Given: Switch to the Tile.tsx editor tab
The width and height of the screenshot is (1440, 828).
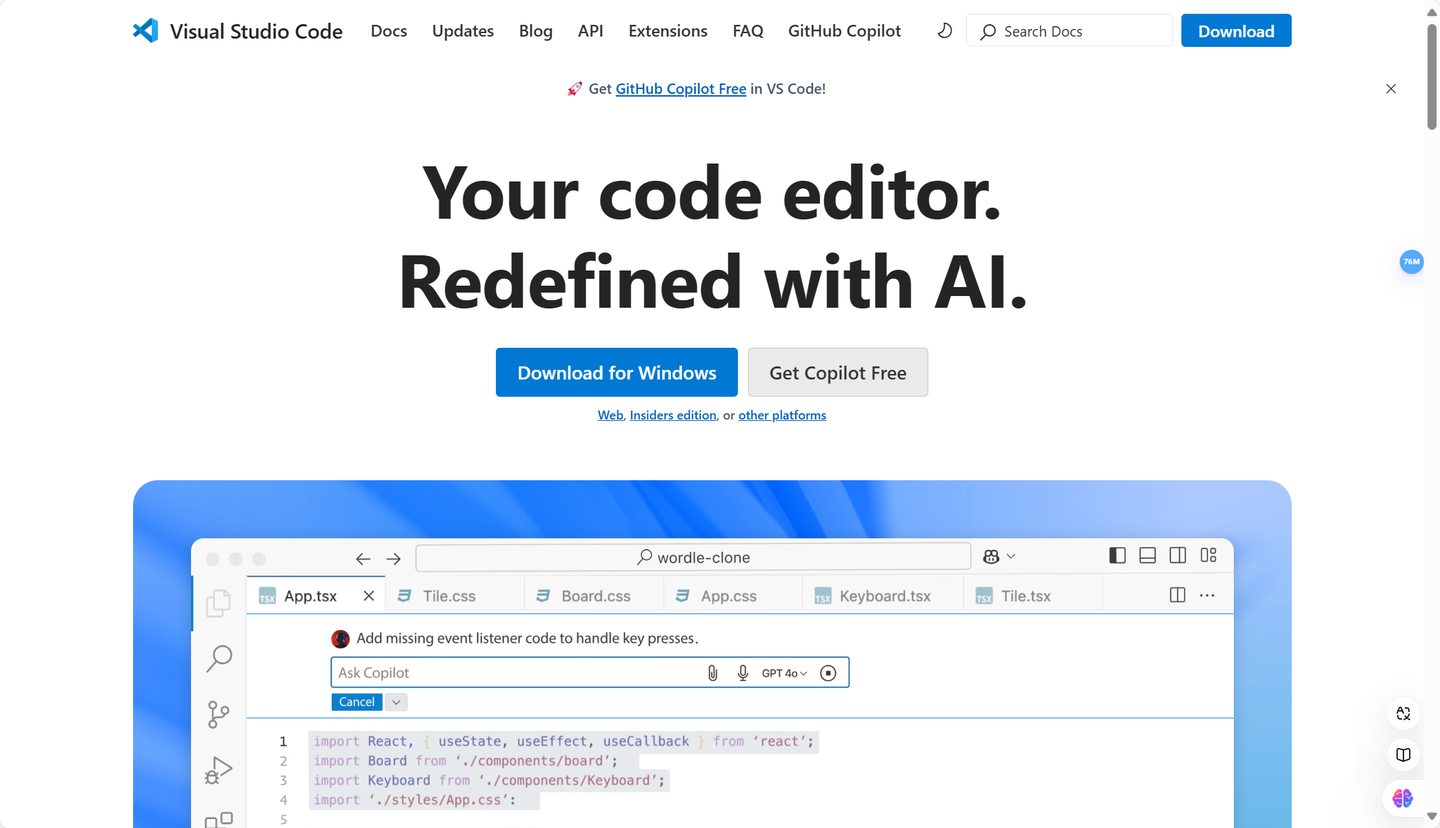Looking at the screenshot, I should pyautogui.click(x=1033, y=596).
